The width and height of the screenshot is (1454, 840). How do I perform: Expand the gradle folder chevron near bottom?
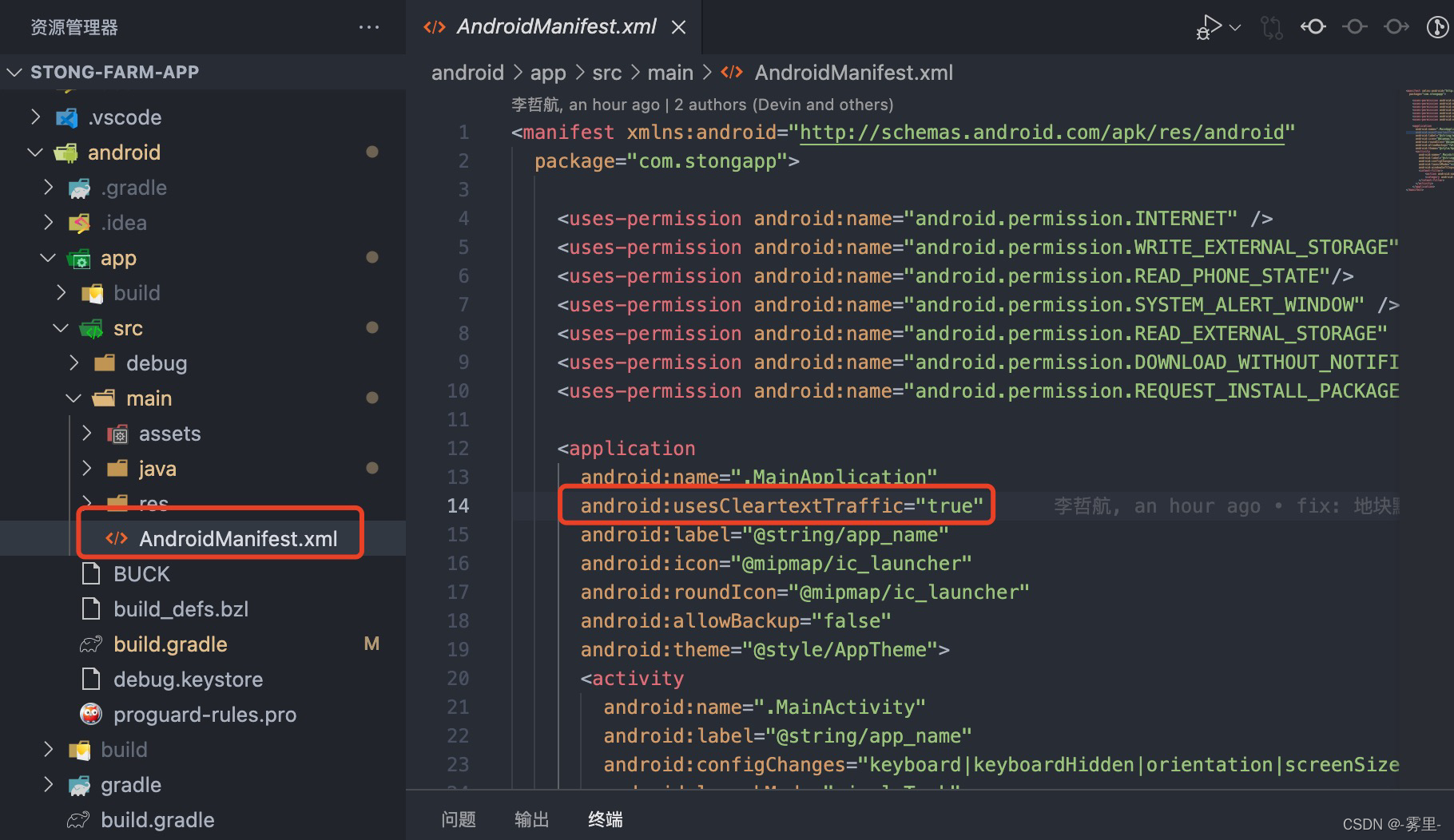point(48,785)
